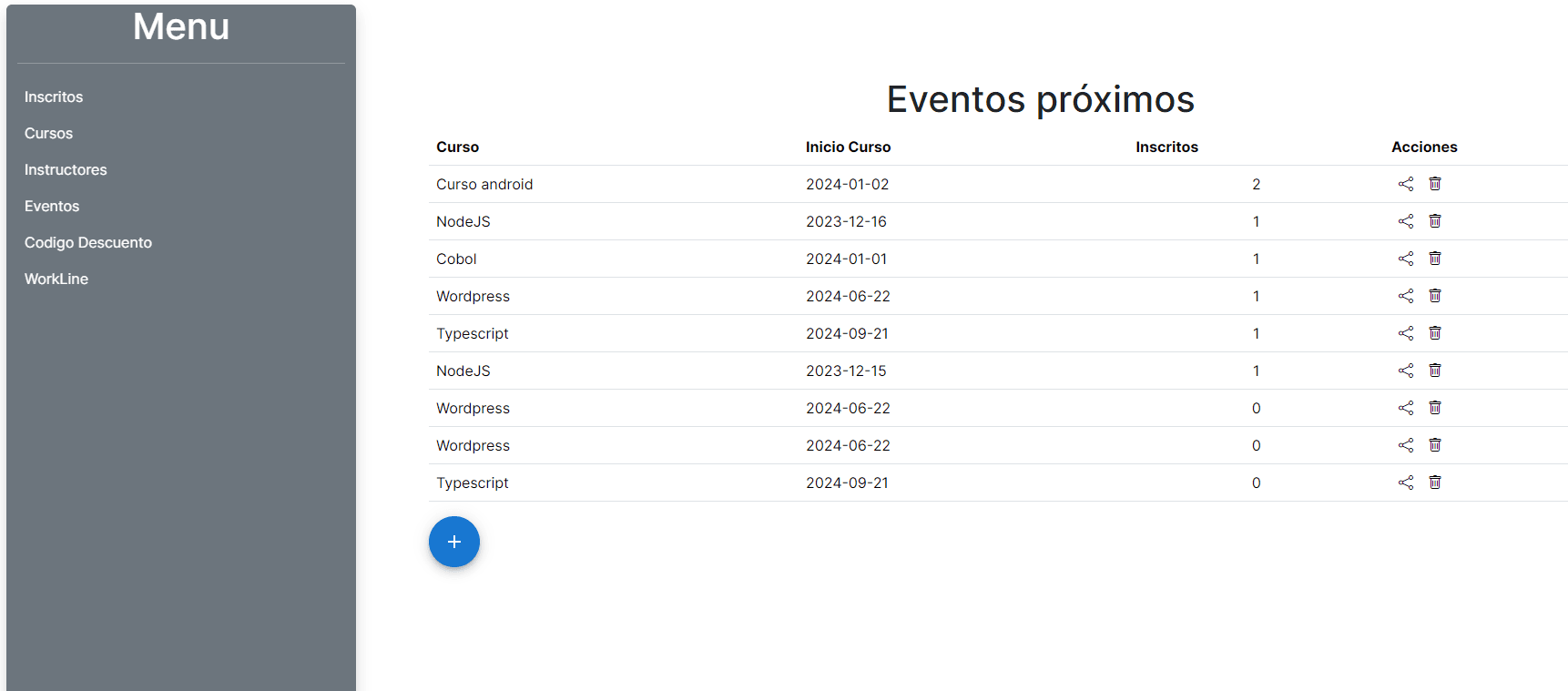Share the Wordpress event with 1 inscrito
This screenshot has height=691, width=1568.
[1405, 296]
